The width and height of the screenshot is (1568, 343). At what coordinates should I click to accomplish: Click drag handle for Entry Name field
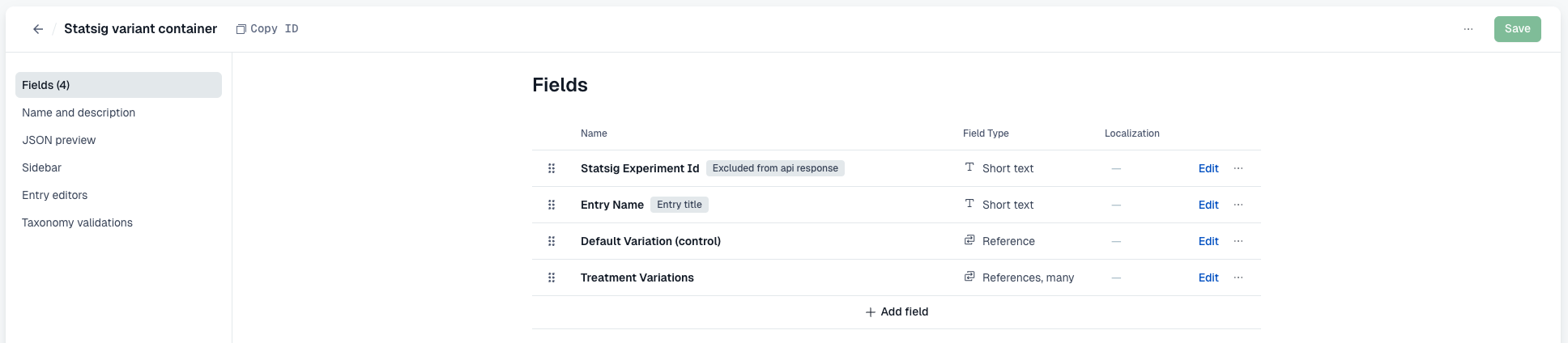click(552, 205)
